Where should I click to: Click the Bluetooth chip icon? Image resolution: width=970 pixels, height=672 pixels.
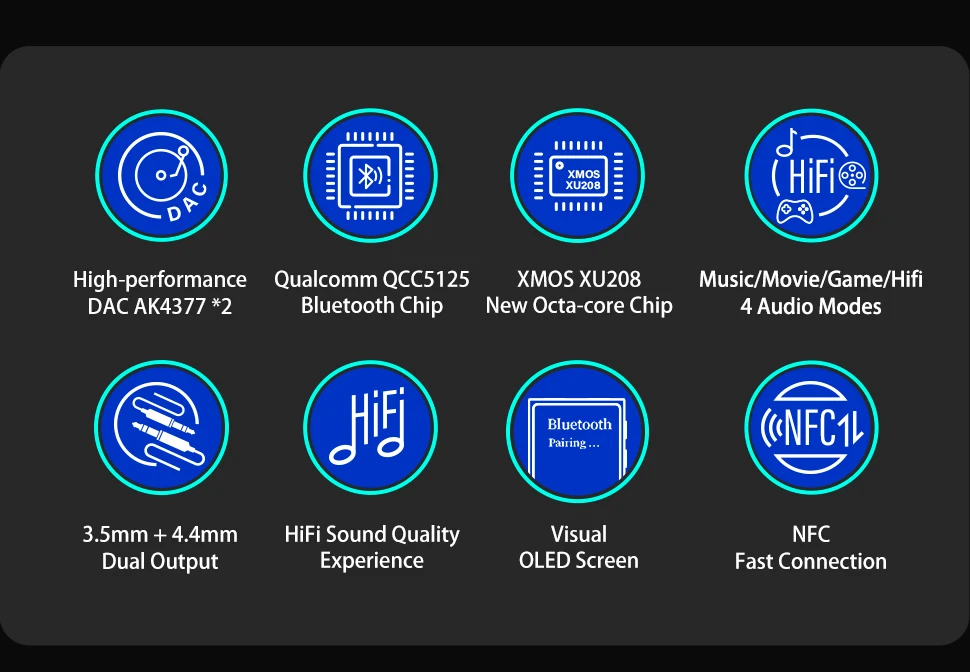[x=371, y=175]
